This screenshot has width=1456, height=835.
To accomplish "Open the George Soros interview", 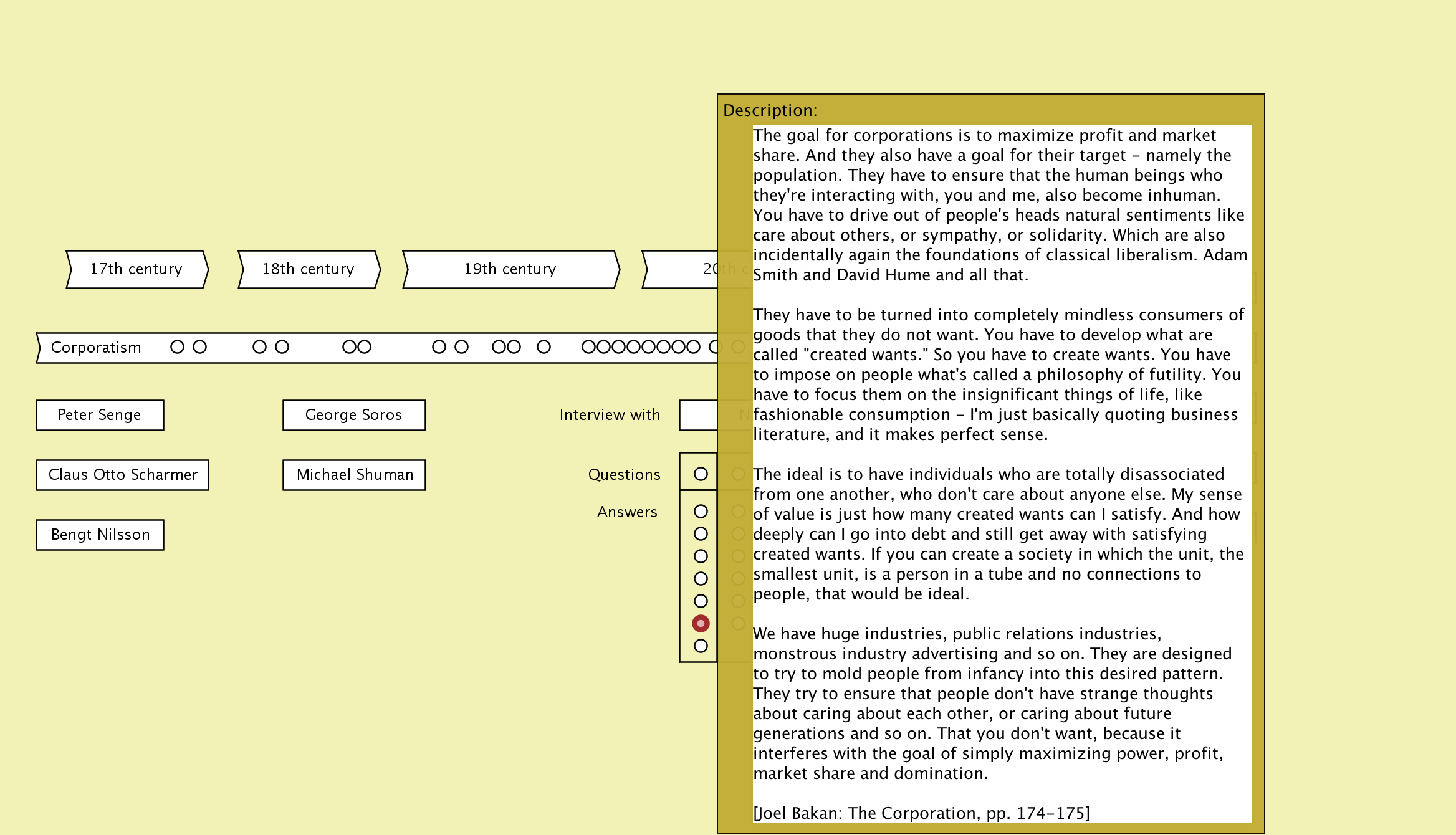I will [354, 415].
